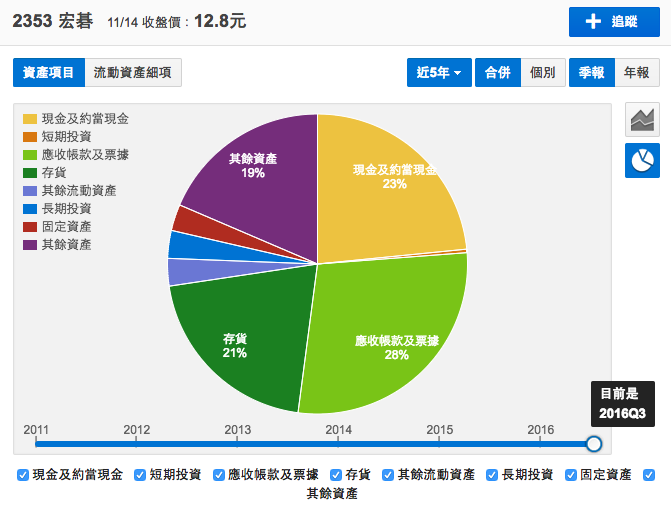Click the purple 其餘資產 legend swatch

click(x=30, y=245)
